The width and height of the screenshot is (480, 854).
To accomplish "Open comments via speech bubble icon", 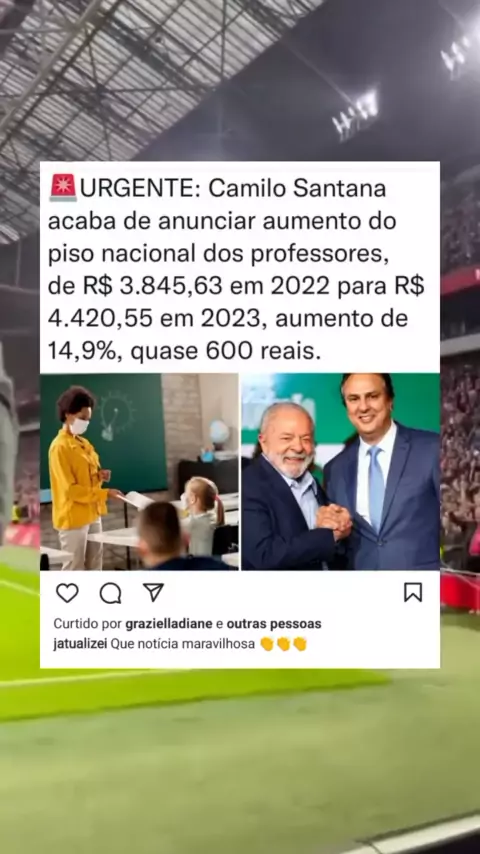I will (x=110, y=593).
